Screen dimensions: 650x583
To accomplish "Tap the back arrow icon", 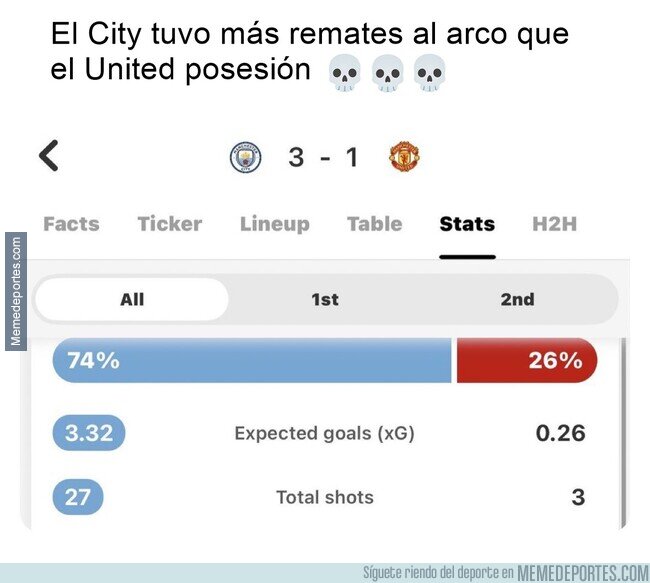I will (49, 156).
